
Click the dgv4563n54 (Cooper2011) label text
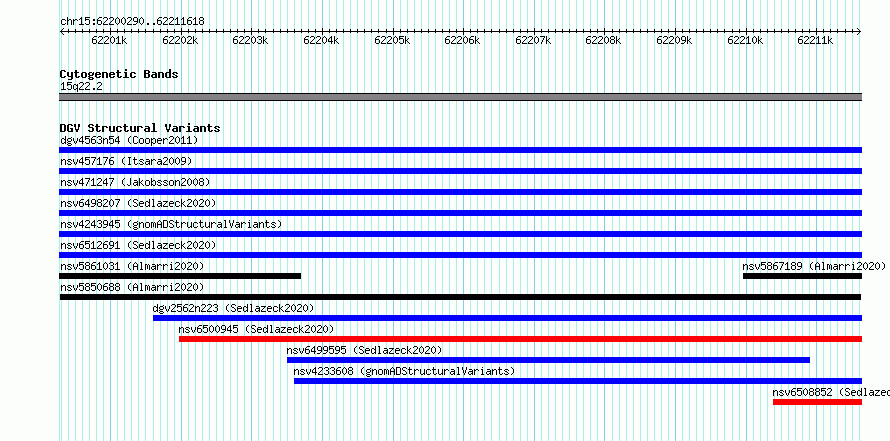(129, 141)
